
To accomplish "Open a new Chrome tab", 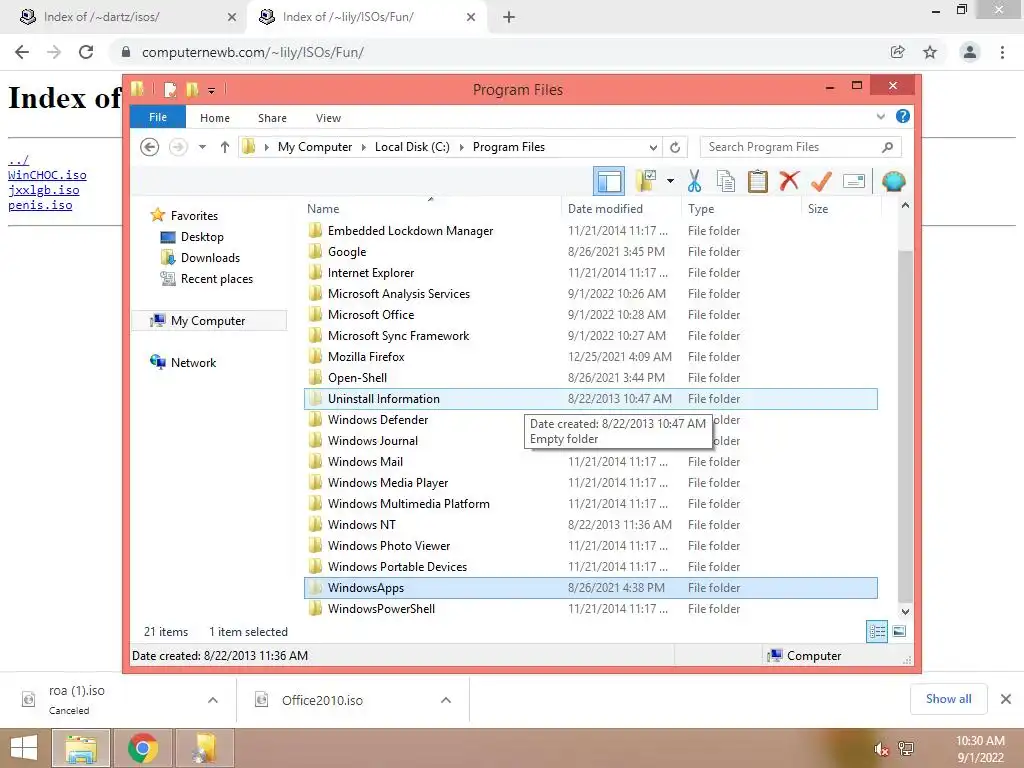I will (509, 17).
